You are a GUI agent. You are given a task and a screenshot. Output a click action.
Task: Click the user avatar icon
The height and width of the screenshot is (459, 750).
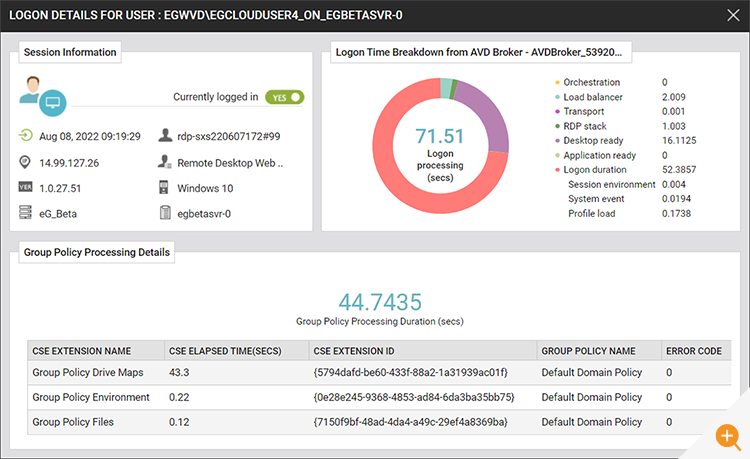pos(32,89)
